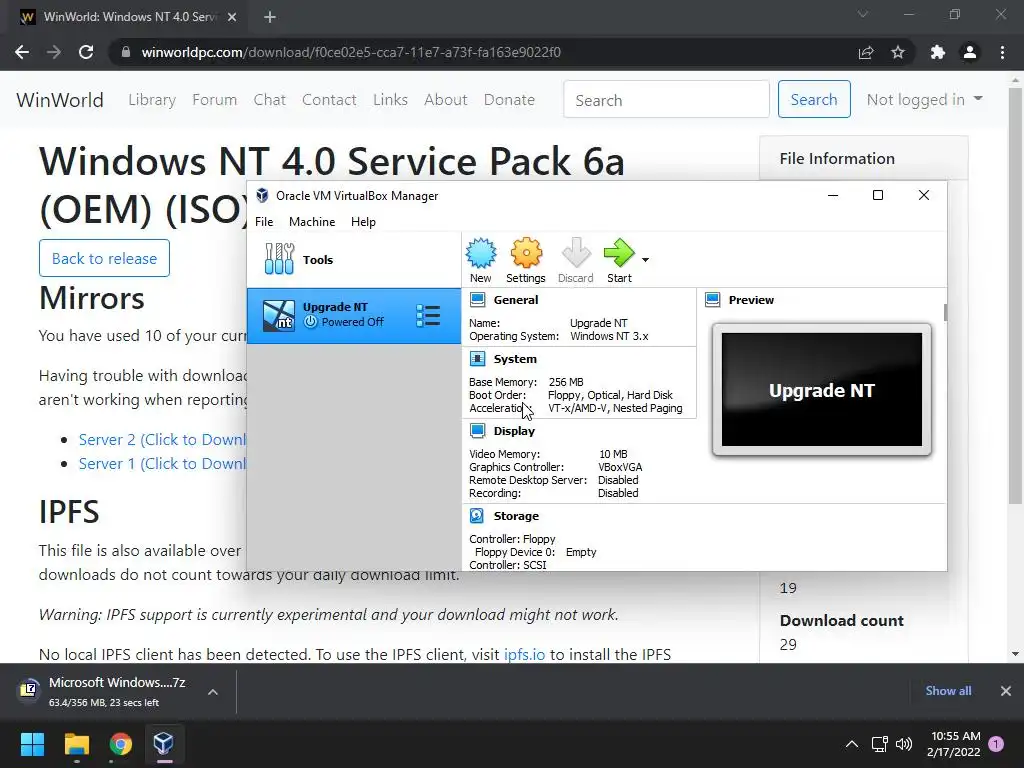
Task: Open the Upgrade NT machine menu list icon
Action: click(428, 315)
